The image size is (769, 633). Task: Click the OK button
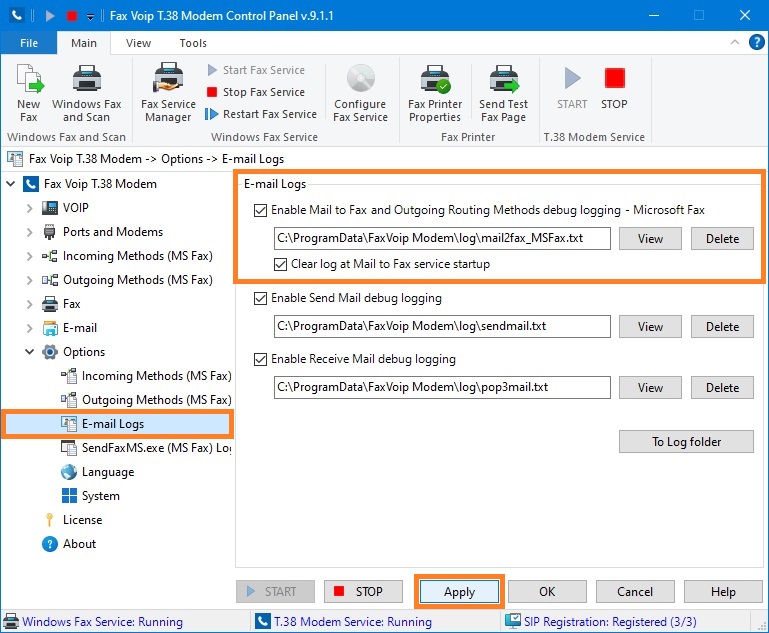pos(547,592)
